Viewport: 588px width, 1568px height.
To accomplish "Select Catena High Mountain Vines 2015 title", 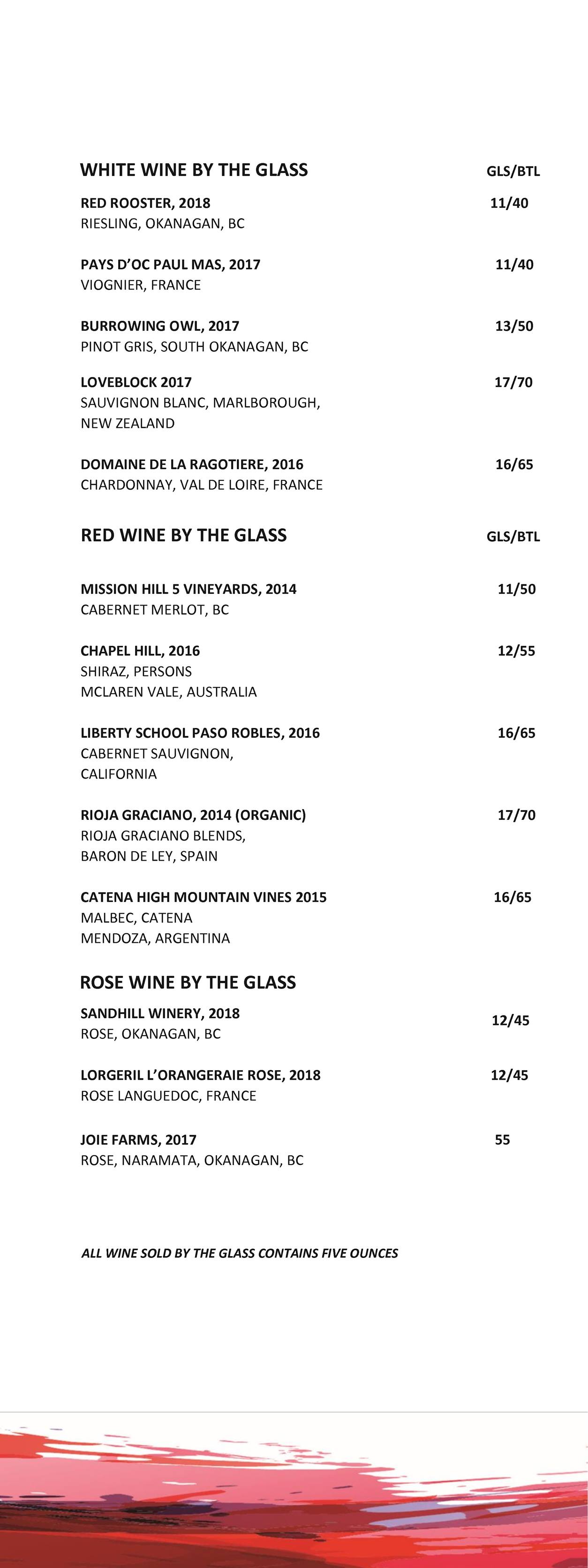I will click(204, 897).
